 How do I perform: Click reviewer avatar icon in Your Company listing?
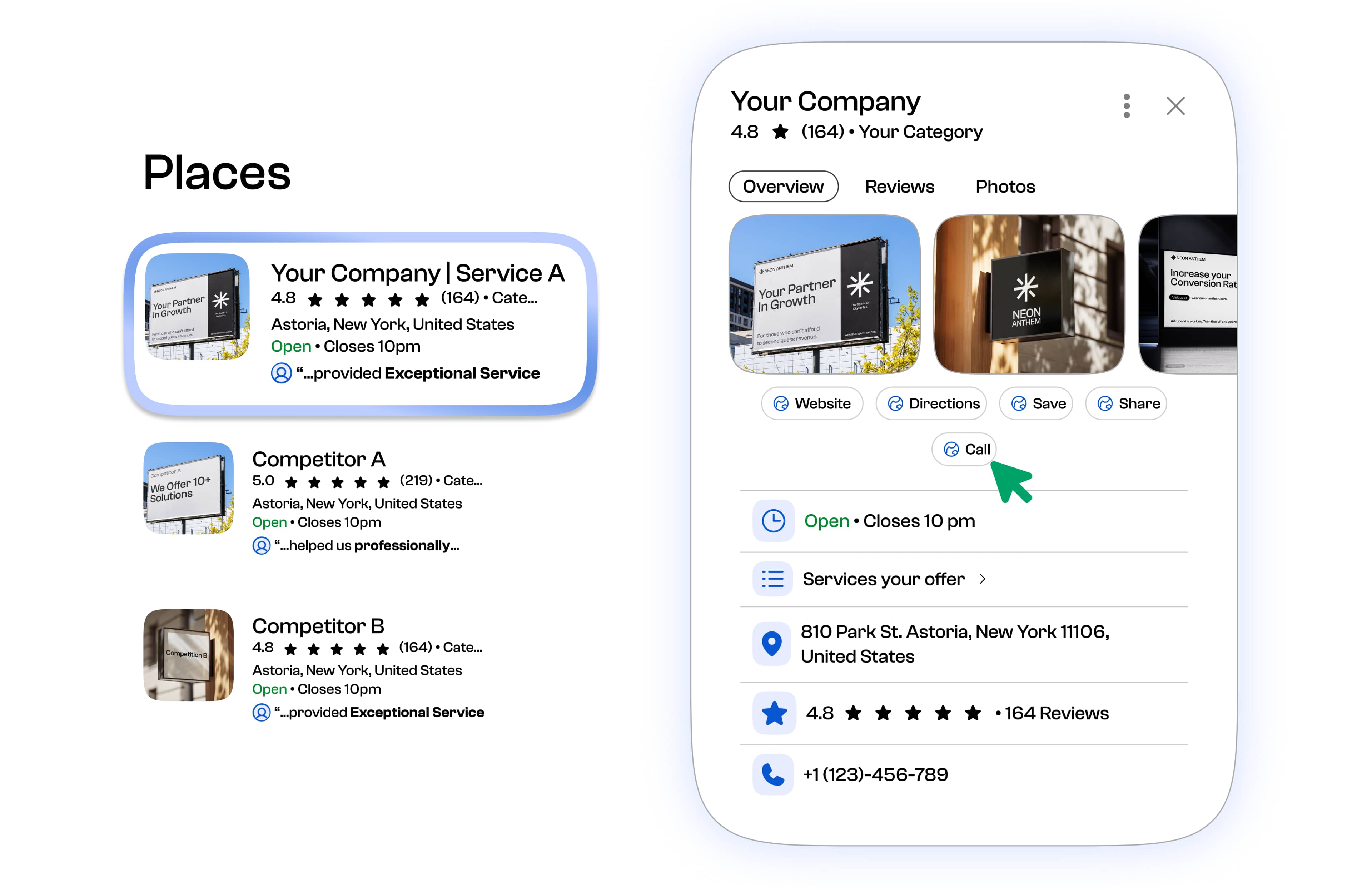[x=281, y=373]
